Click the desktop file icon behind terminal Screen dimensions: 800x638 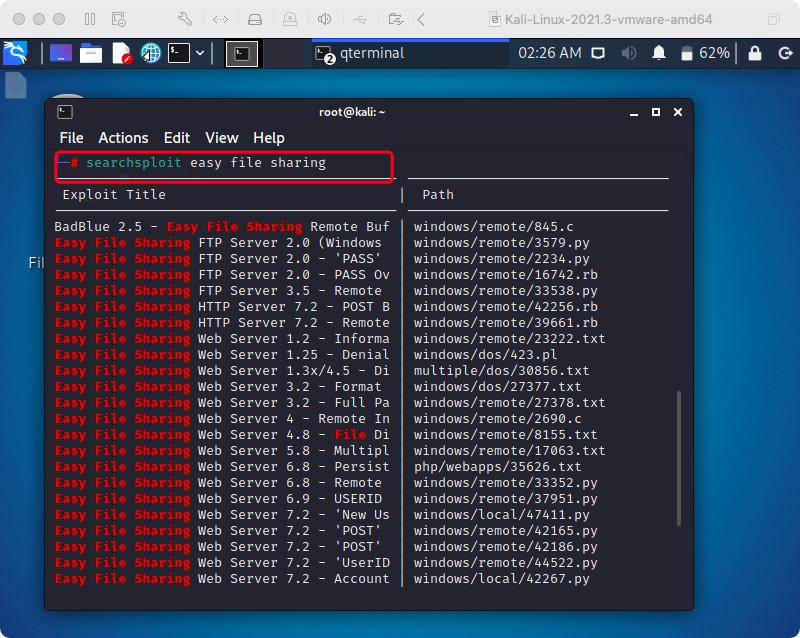click(x=15, y=85)
